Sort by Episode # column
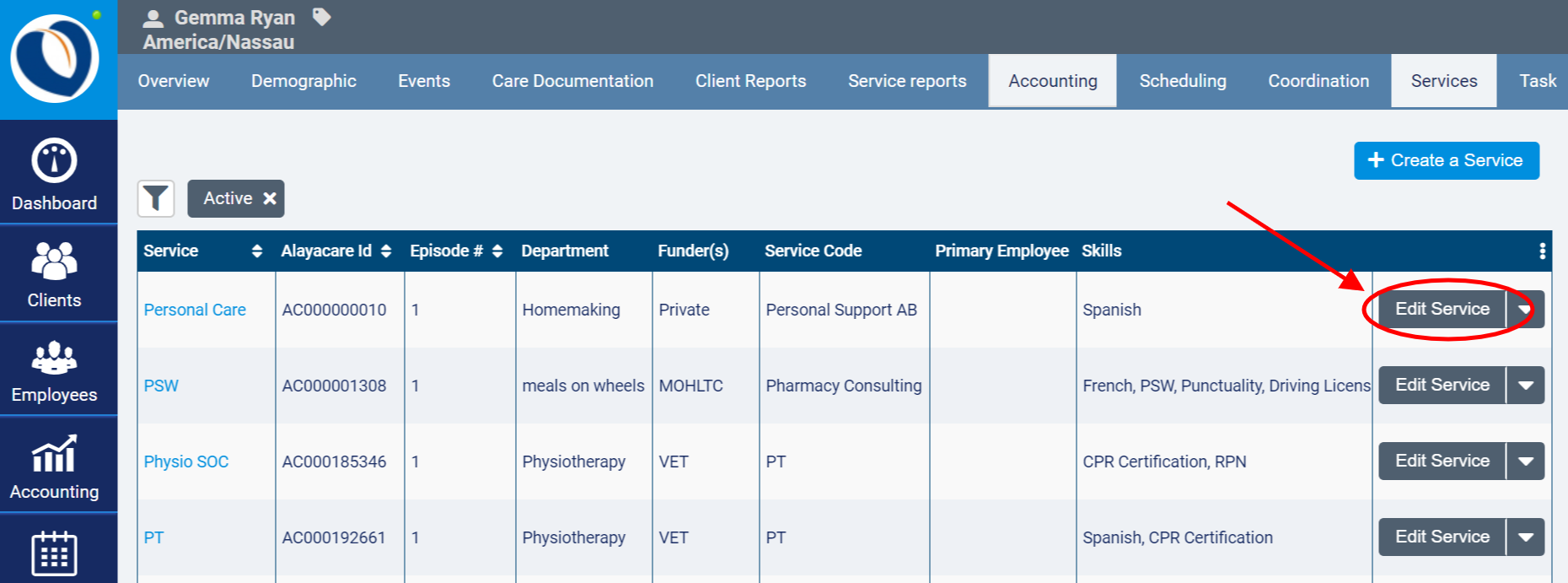This screenshot has height=583, width=1568. 497,251
